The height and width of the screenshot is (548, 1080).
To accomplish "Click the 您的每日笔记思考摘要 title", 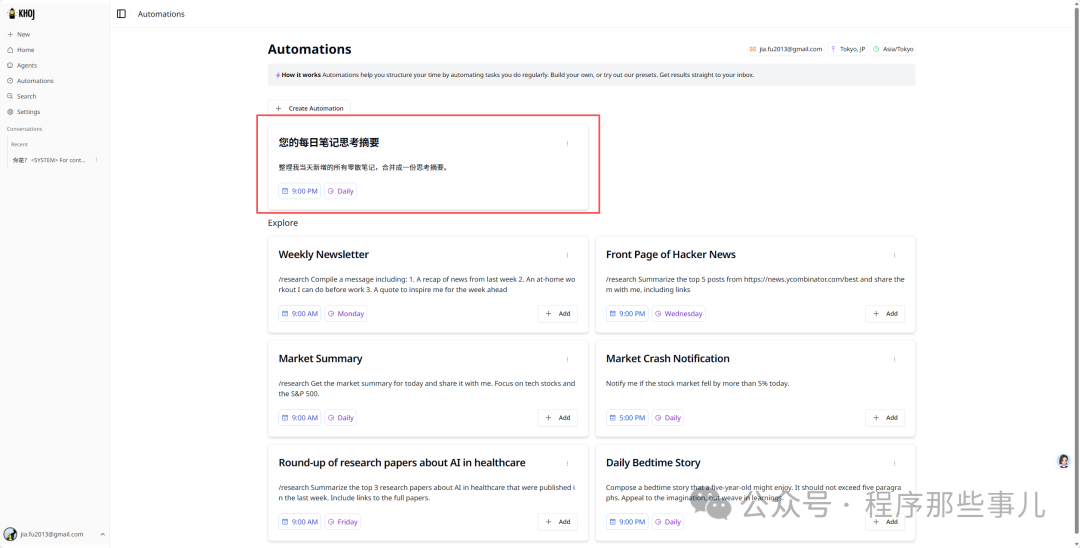I will [x=329, y=143].
